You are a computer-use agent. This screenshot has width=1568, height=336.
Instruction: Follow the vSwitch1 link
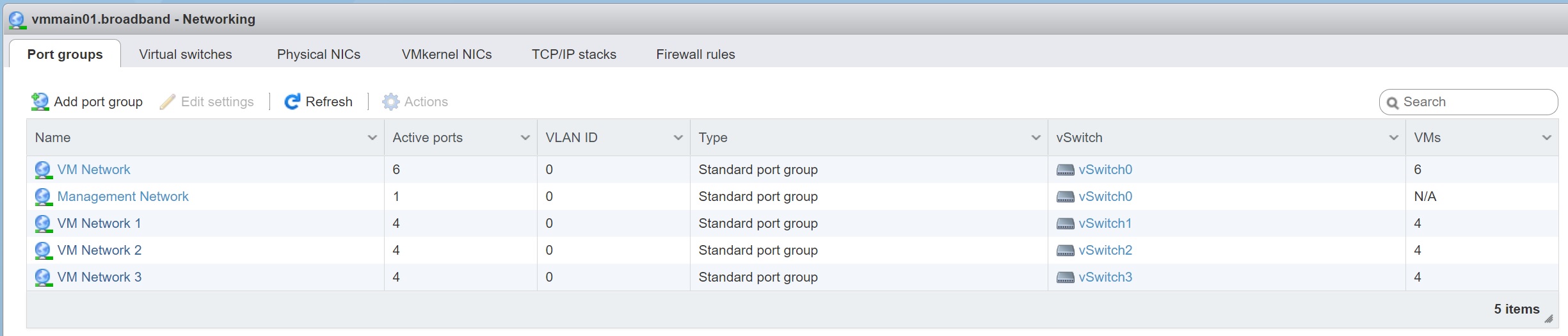(x=1105, y=223)
